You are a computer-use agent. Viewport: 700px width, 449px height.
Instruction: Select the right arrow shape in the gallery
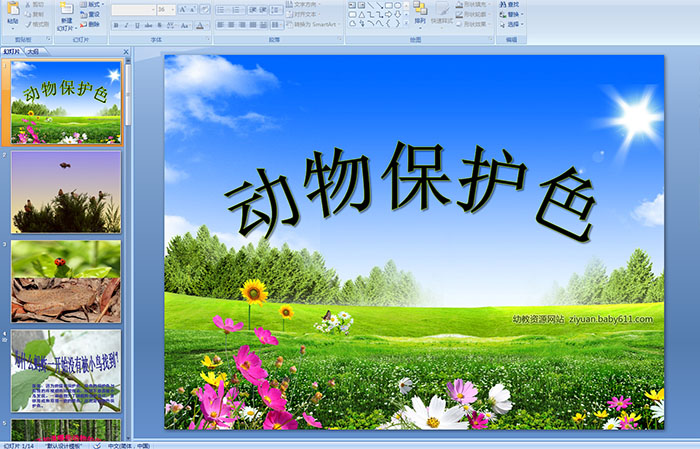click(388, 15)
